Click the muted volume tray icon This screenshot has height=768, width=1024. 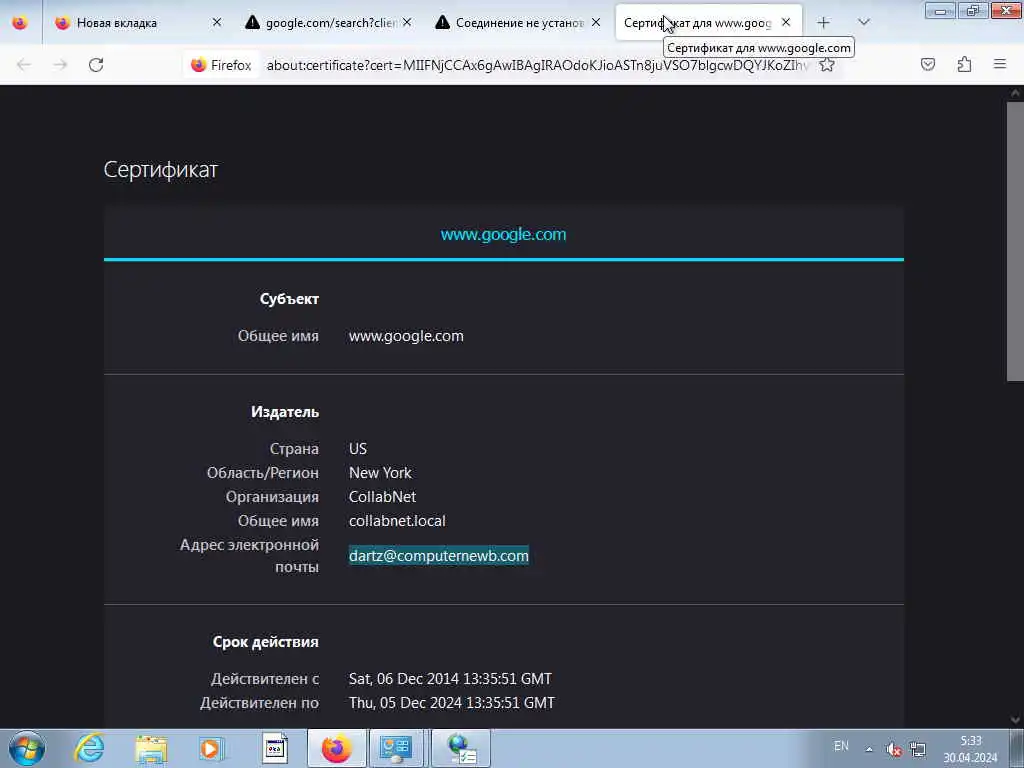click(893, 749)
